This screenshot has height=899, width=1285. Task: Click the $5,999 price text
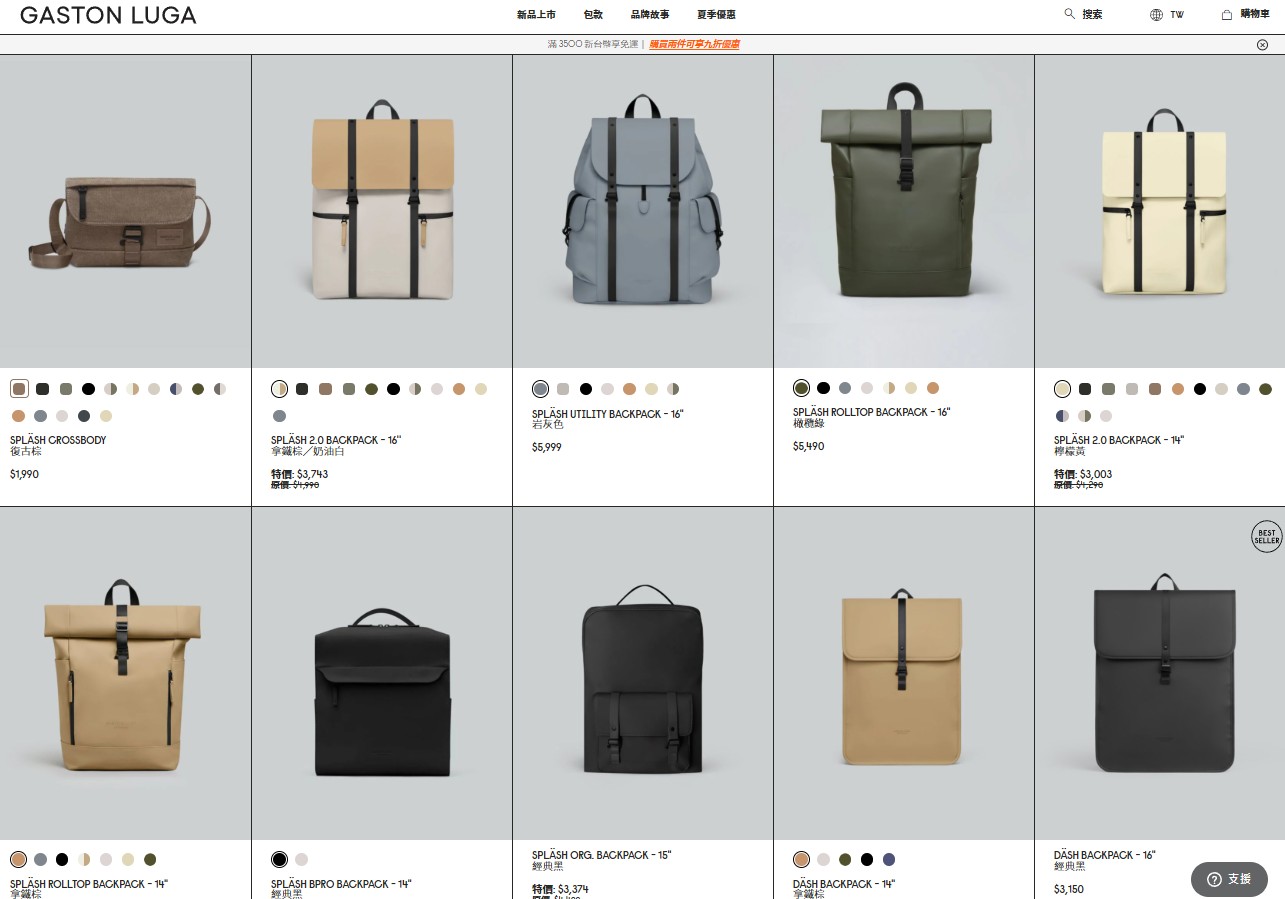click(x=547, y=447)
